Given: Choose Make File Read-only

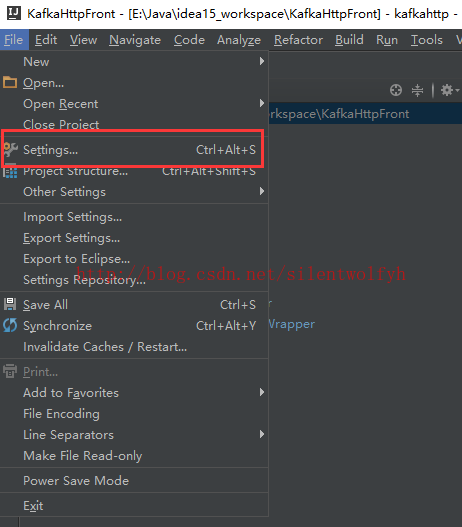Looking at the screenshot, I should click(134, 455).
